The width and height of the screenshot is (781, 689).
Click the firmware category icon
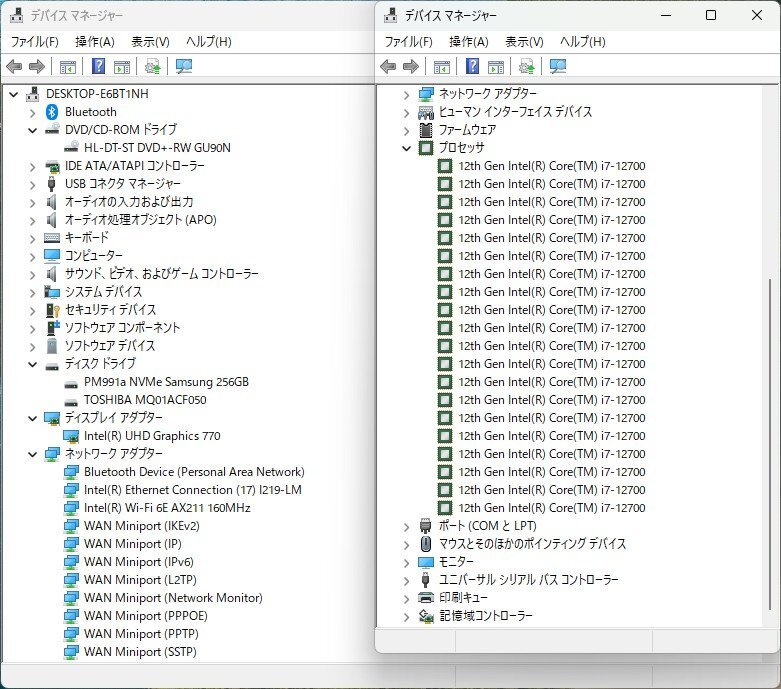pyautogui.click(x=426, y=130)
